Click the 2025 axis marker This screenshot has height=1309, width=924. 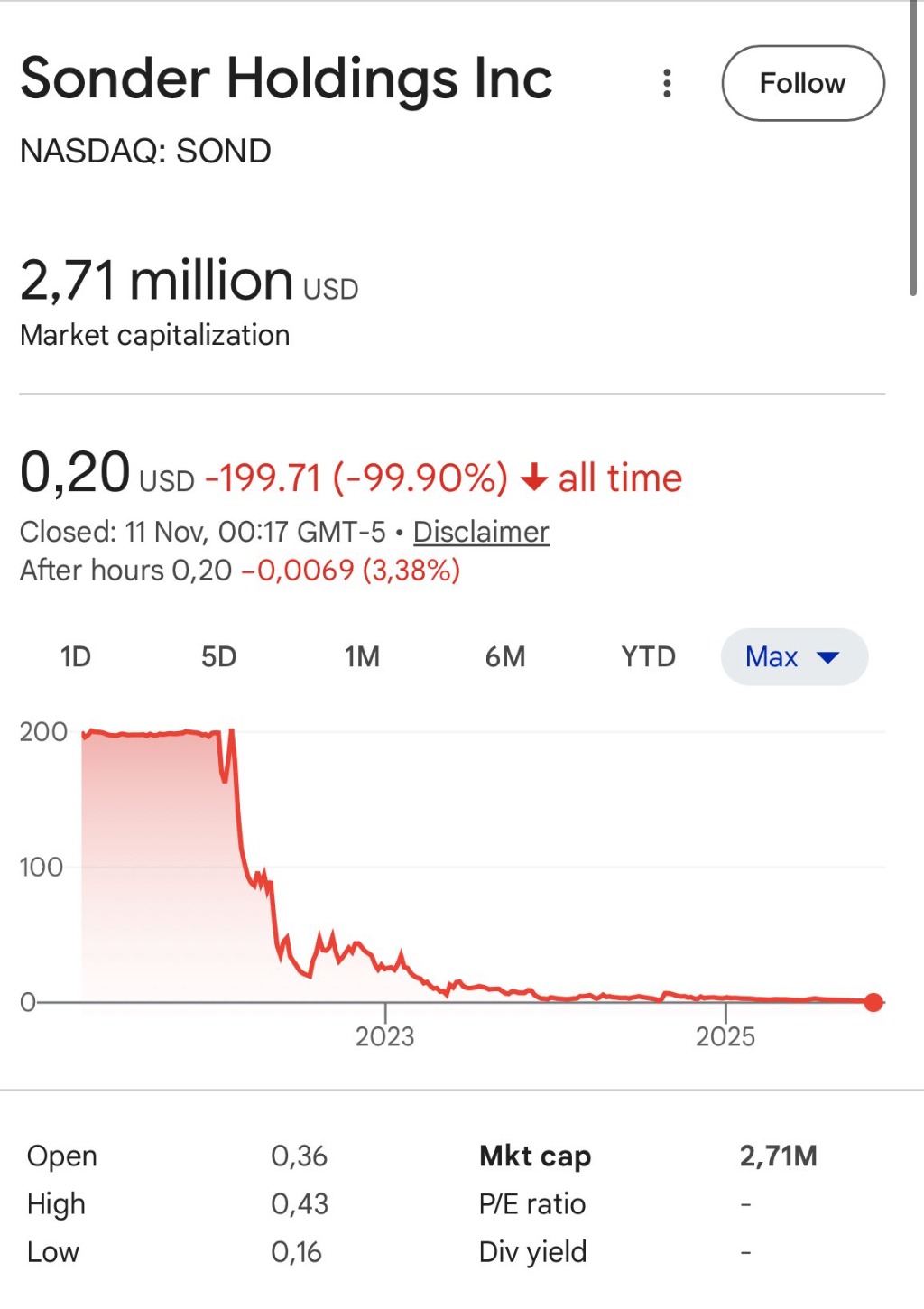[x=725, y=1035]
